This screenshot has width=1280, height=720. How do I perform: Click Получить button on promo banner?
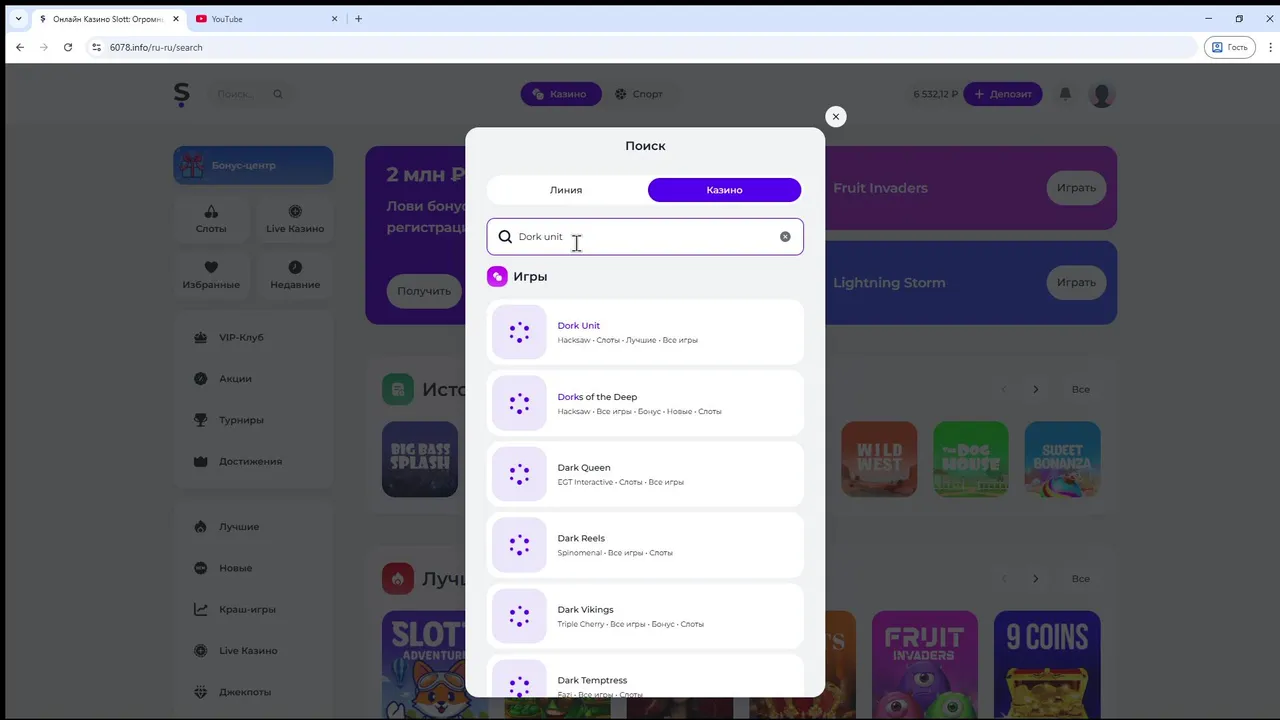[x=424, y=291]
